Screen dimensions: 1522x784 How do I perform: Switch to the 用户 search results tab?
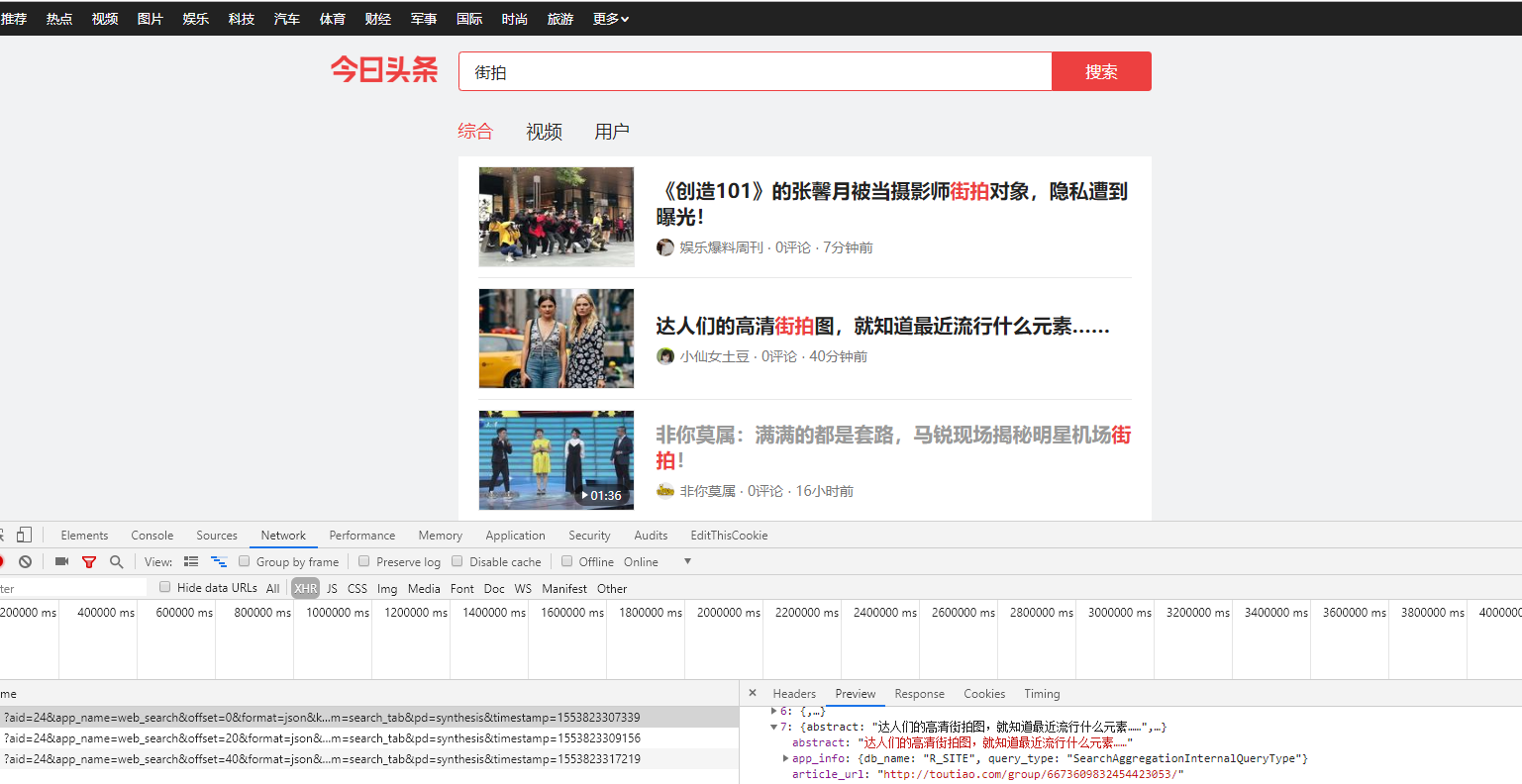pos(612,132)
